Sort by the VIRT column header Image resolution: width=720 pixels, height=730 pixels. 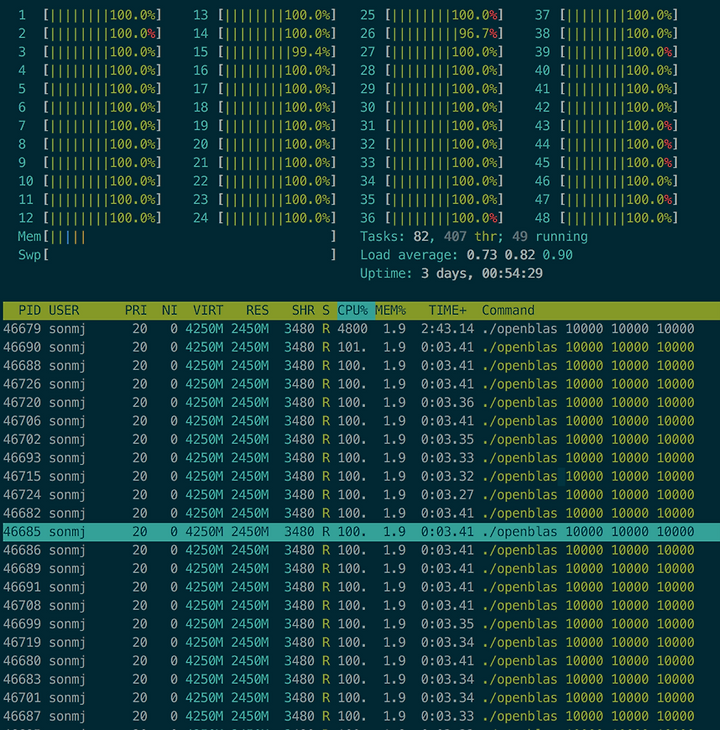[208, 311]
